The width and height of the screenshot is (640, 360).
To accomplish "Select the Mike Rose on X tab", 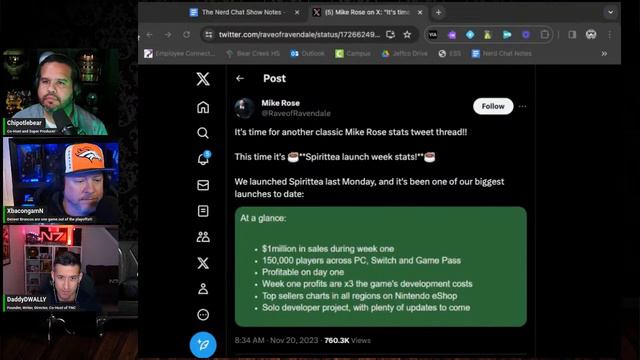I will click(x=367, y=12).
